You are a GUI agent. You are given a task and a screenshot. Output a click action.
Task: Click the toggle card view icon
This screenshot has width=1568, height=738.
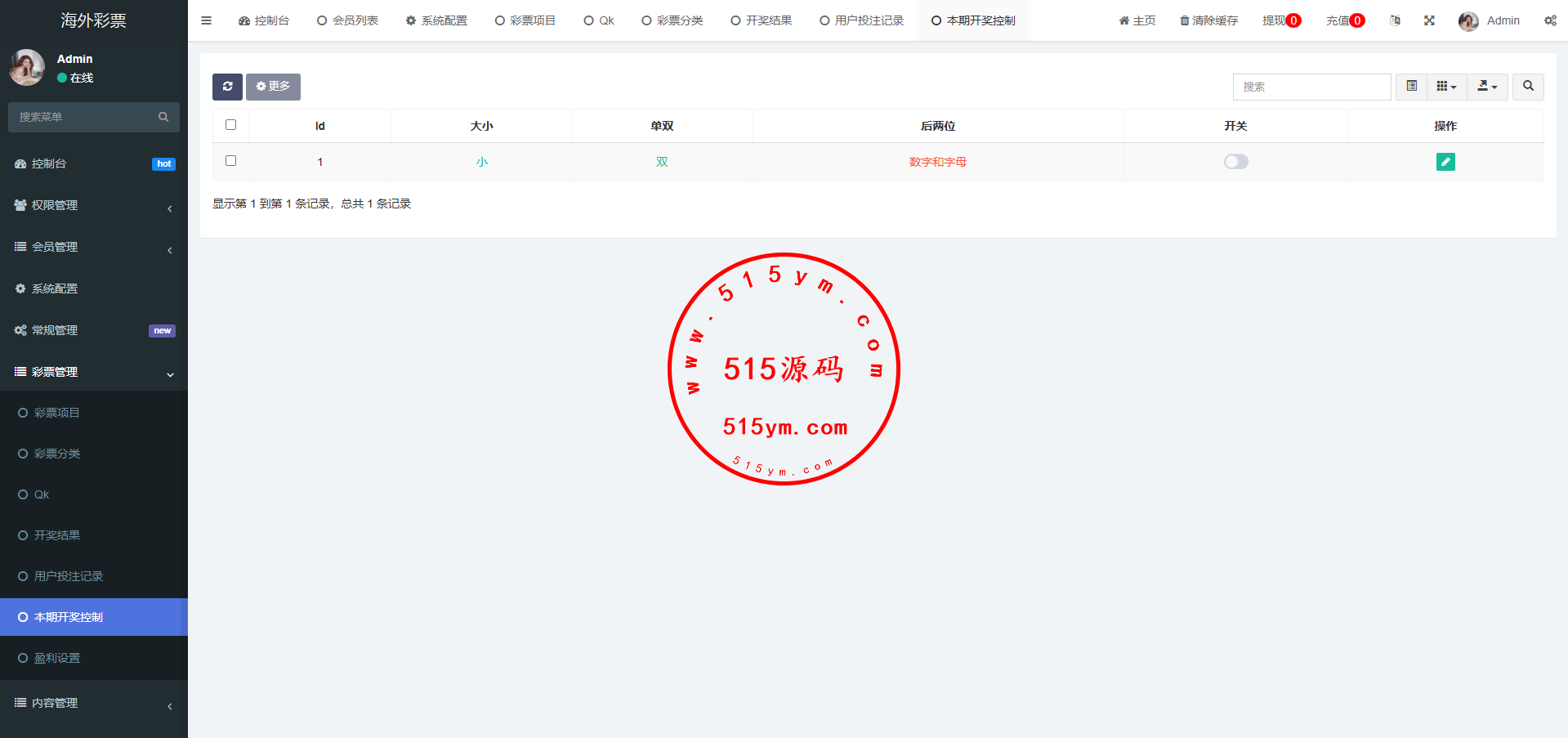[x=1411, y=87]
